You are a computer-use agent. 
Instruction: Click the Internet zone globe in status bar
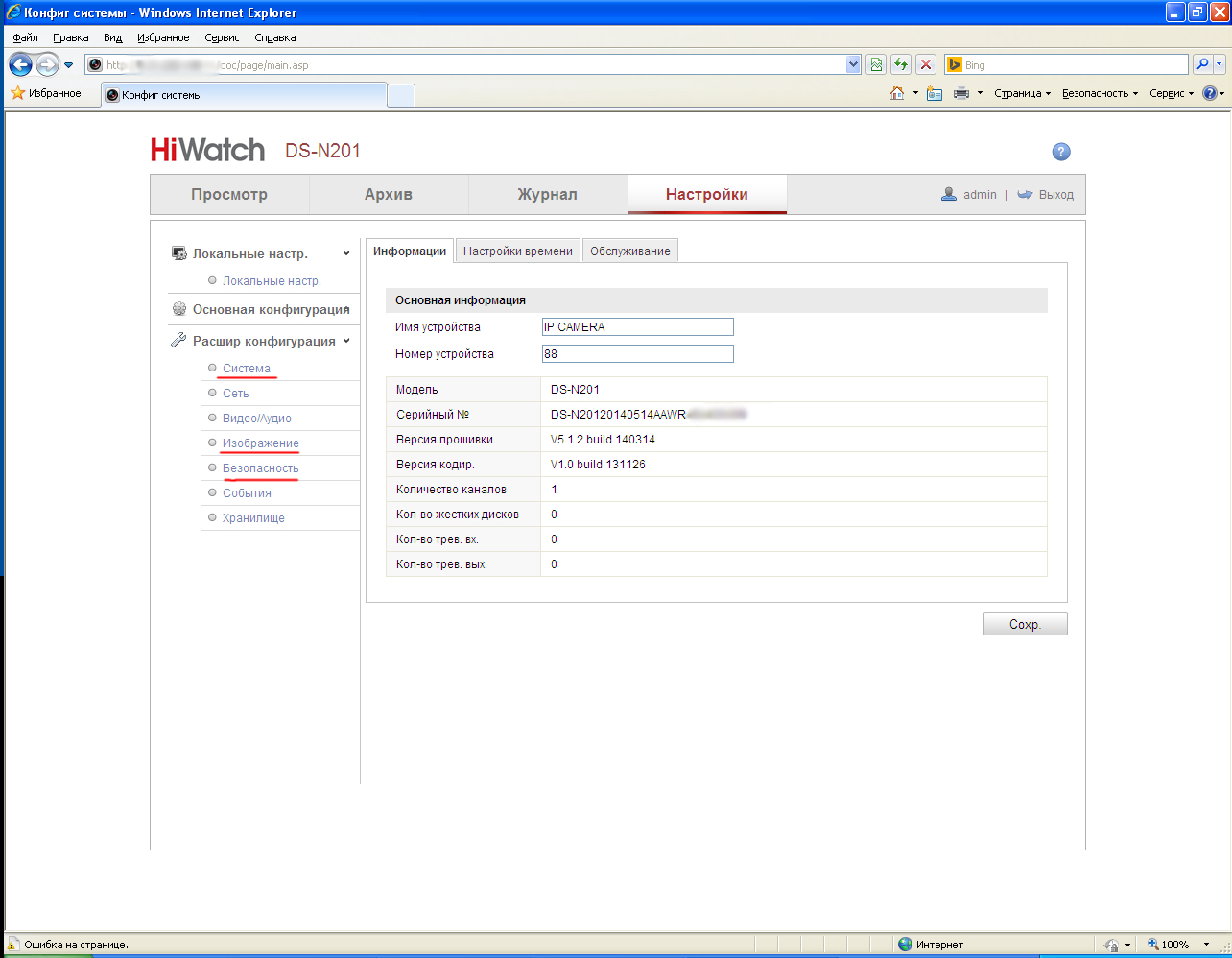pos(905,945)
